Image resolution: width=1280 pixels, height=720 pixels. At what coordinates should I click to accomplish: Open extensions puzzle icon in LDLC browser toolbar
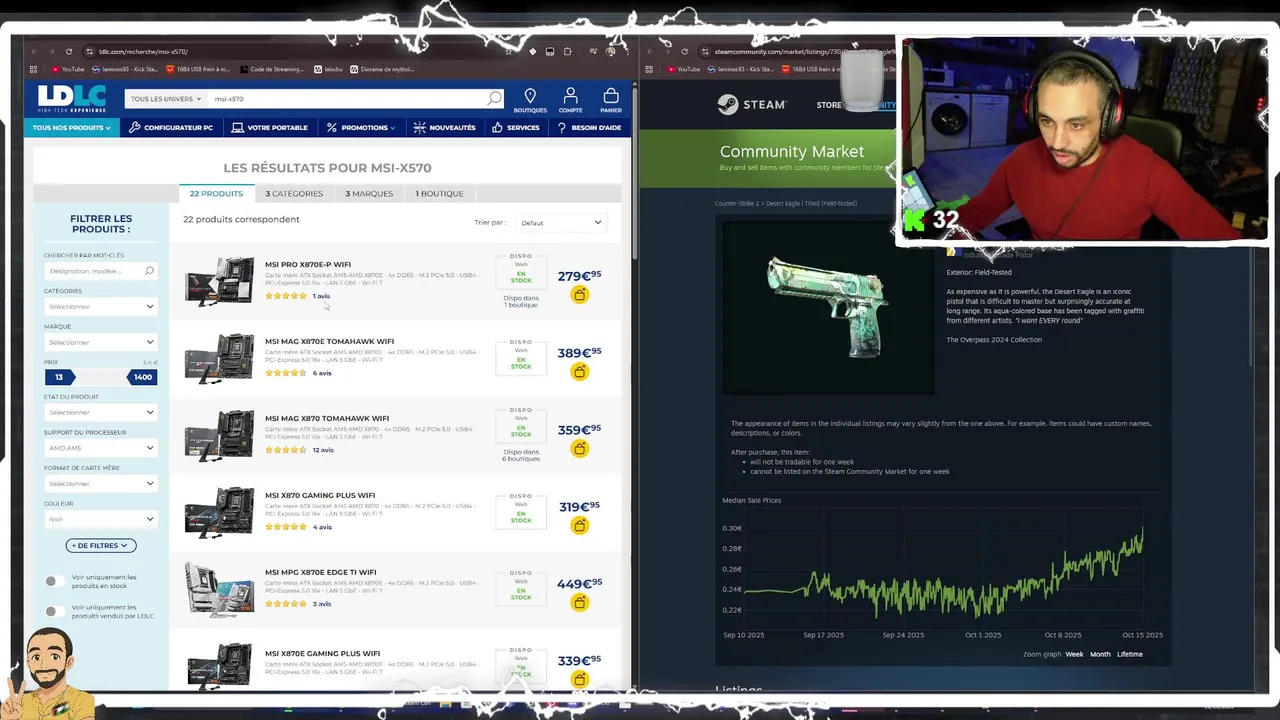(x=567, y=51)
